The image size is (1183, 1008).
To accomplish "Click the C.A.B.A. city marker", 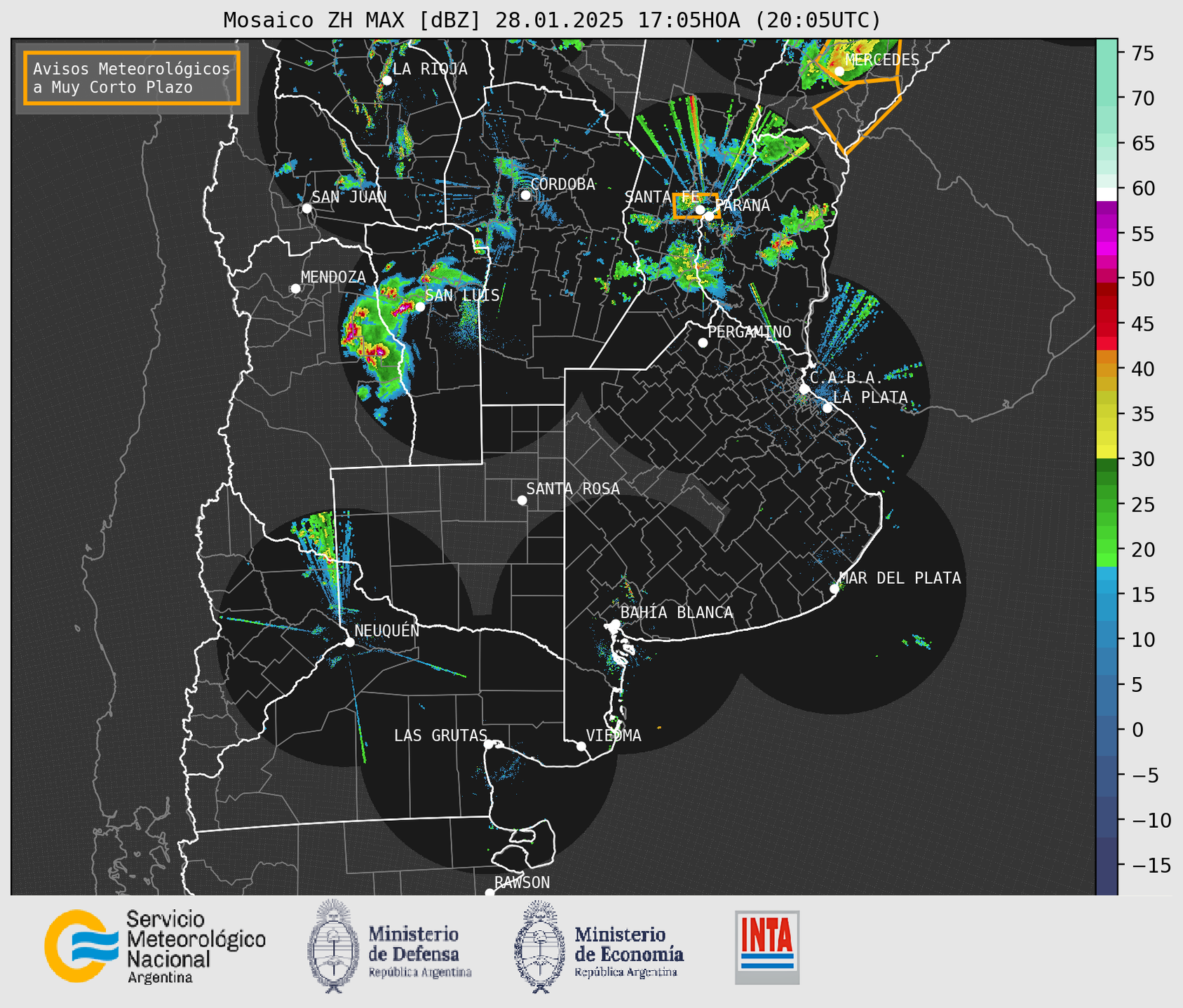I will (804, 389).
